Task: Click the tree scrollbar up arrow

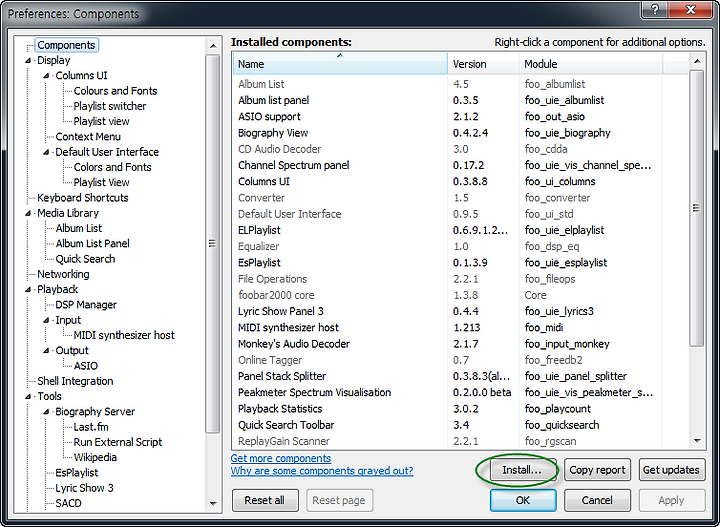Action: pyautogui.click(x=213, y=46)
